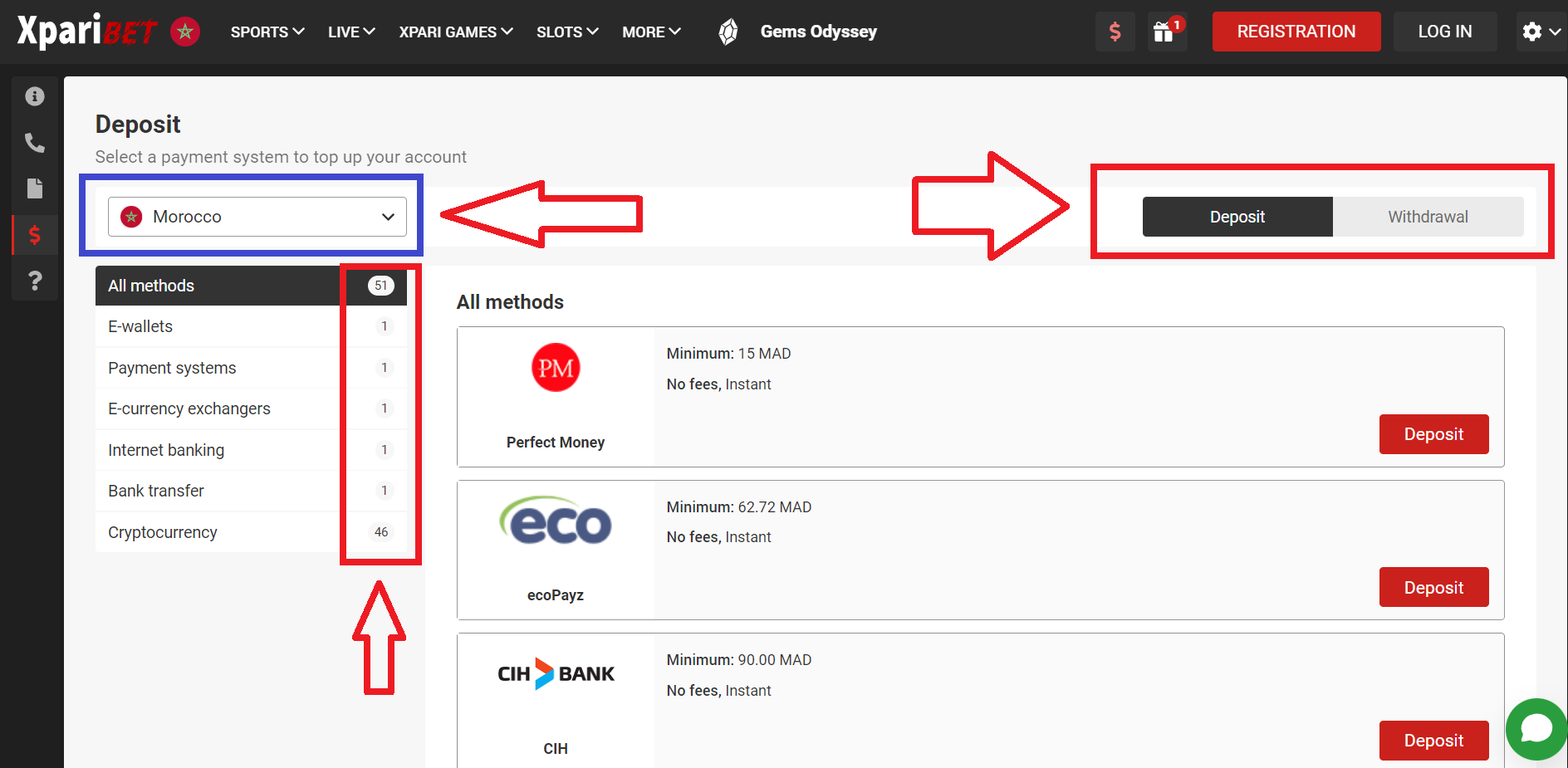The image size is (1568, 768).
Task: Select the dollar payments sidebar icon
Action: click(x=35, y=235)
